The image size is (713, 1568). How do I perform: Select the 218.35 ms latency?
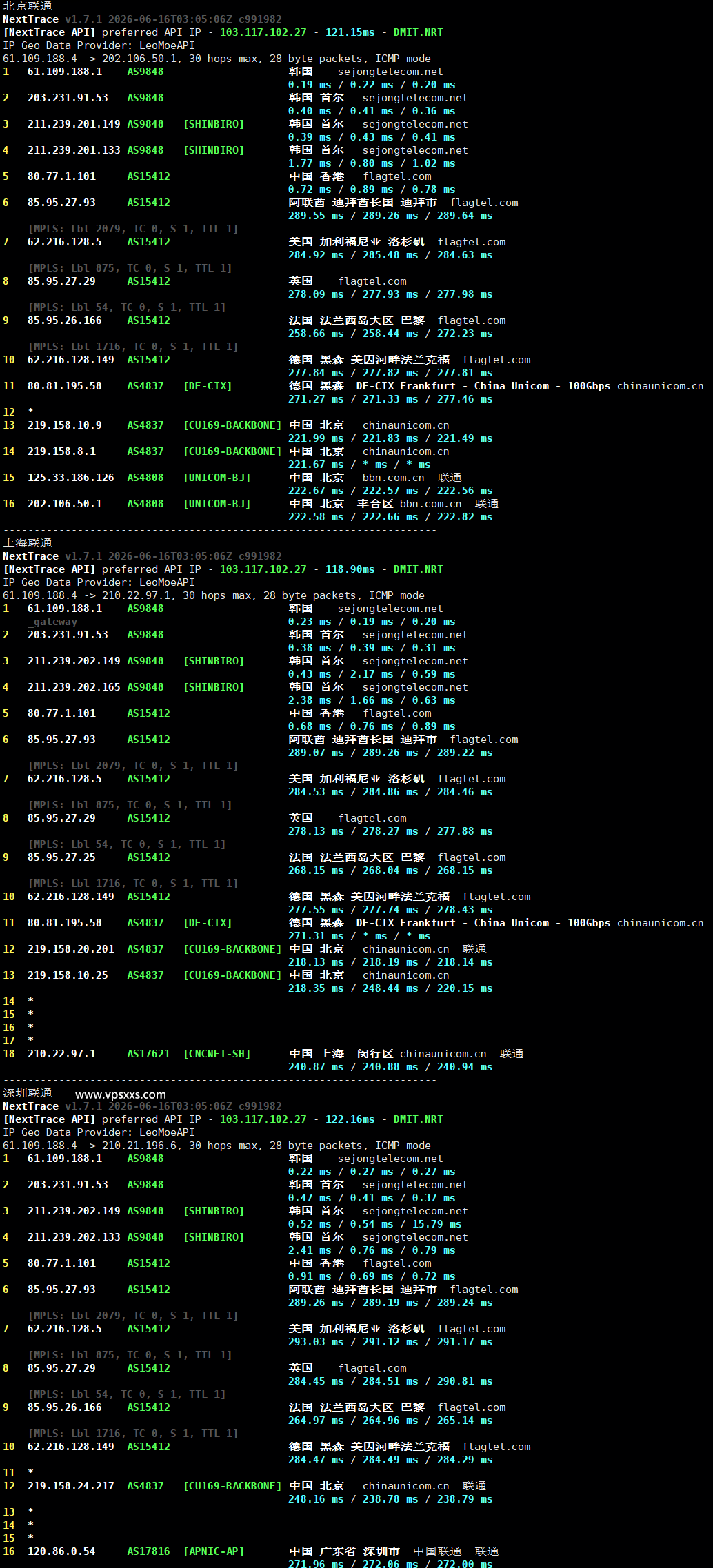(316, 988)
